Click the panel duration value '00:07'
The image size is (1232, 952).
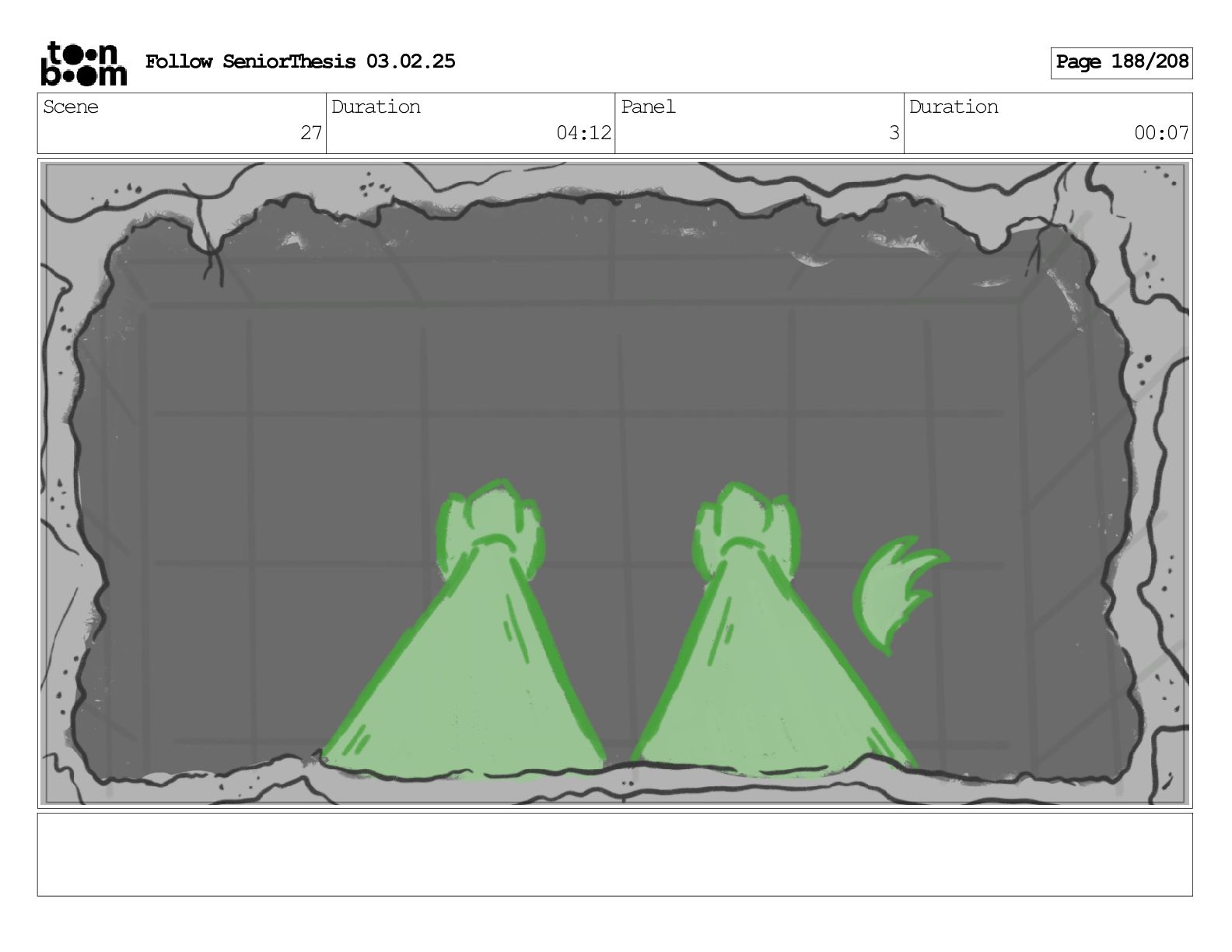tap(1161, 133)
